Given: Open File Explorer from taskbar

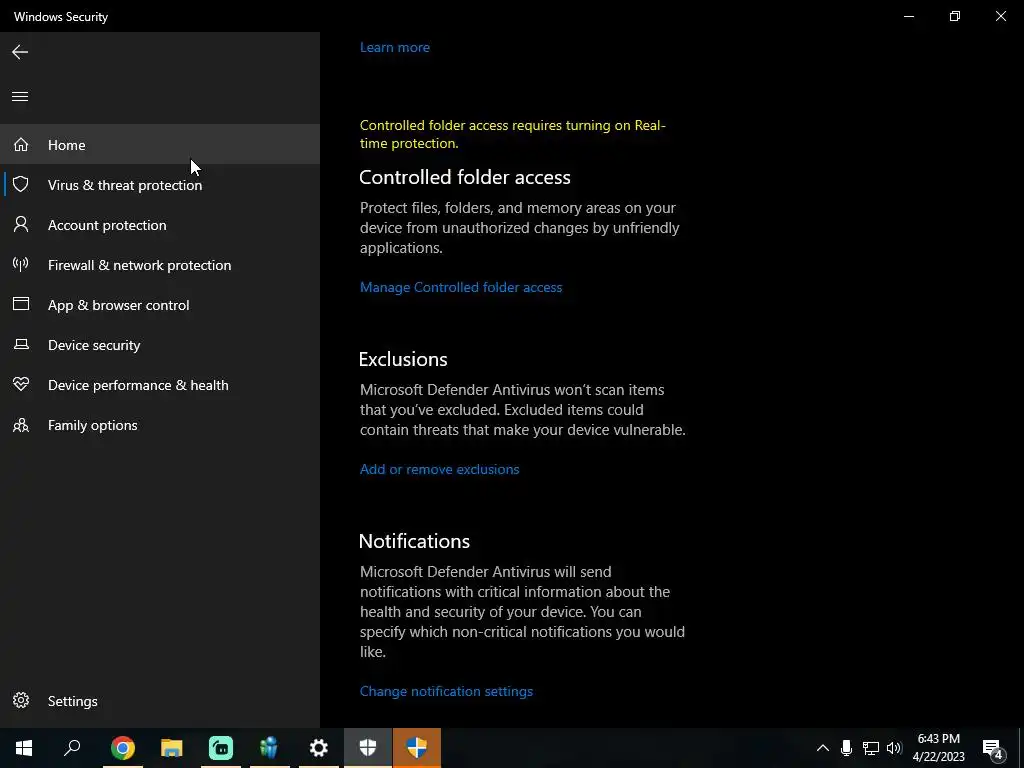Looking at the screenshot, I should click(172, 748).
